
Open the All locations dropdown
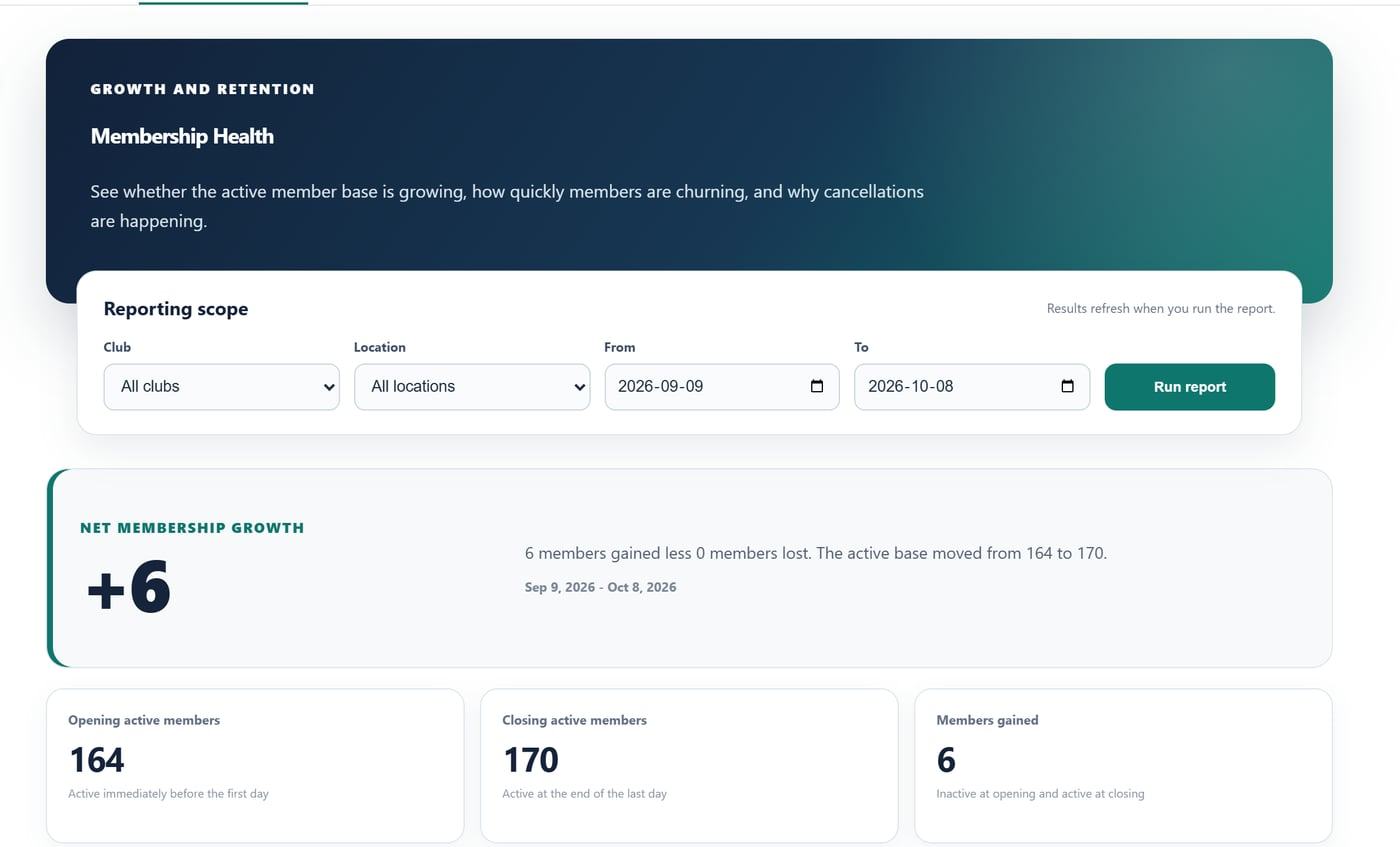472,386
